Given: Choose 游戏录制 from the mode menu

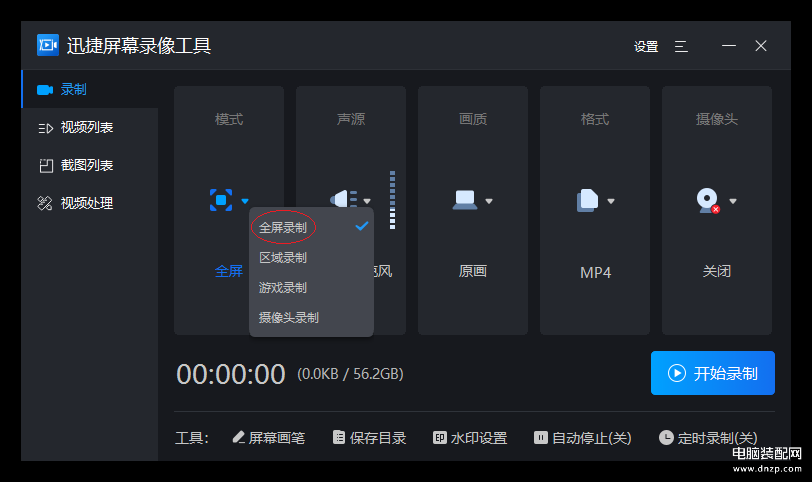Looking at the screenshot, I should pyautogui.click(x=311, y=287).
